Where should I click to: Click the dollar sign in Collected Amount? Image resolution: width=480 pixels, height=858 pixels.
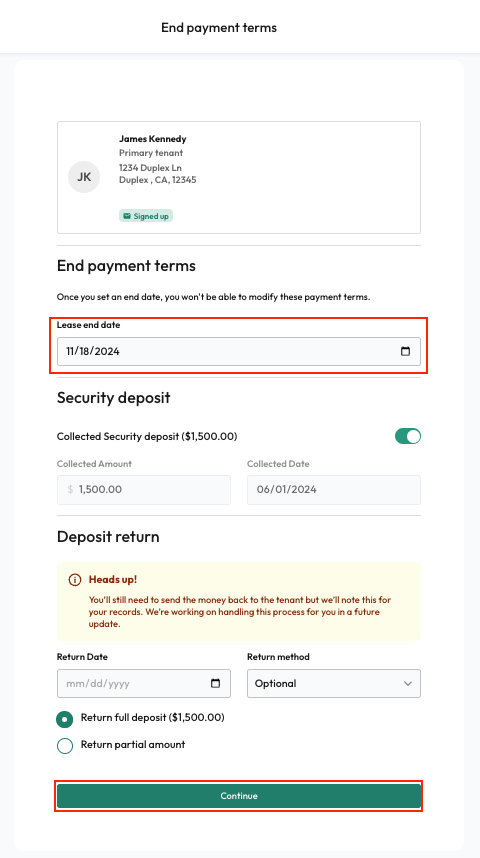click(x=70, y=489)
